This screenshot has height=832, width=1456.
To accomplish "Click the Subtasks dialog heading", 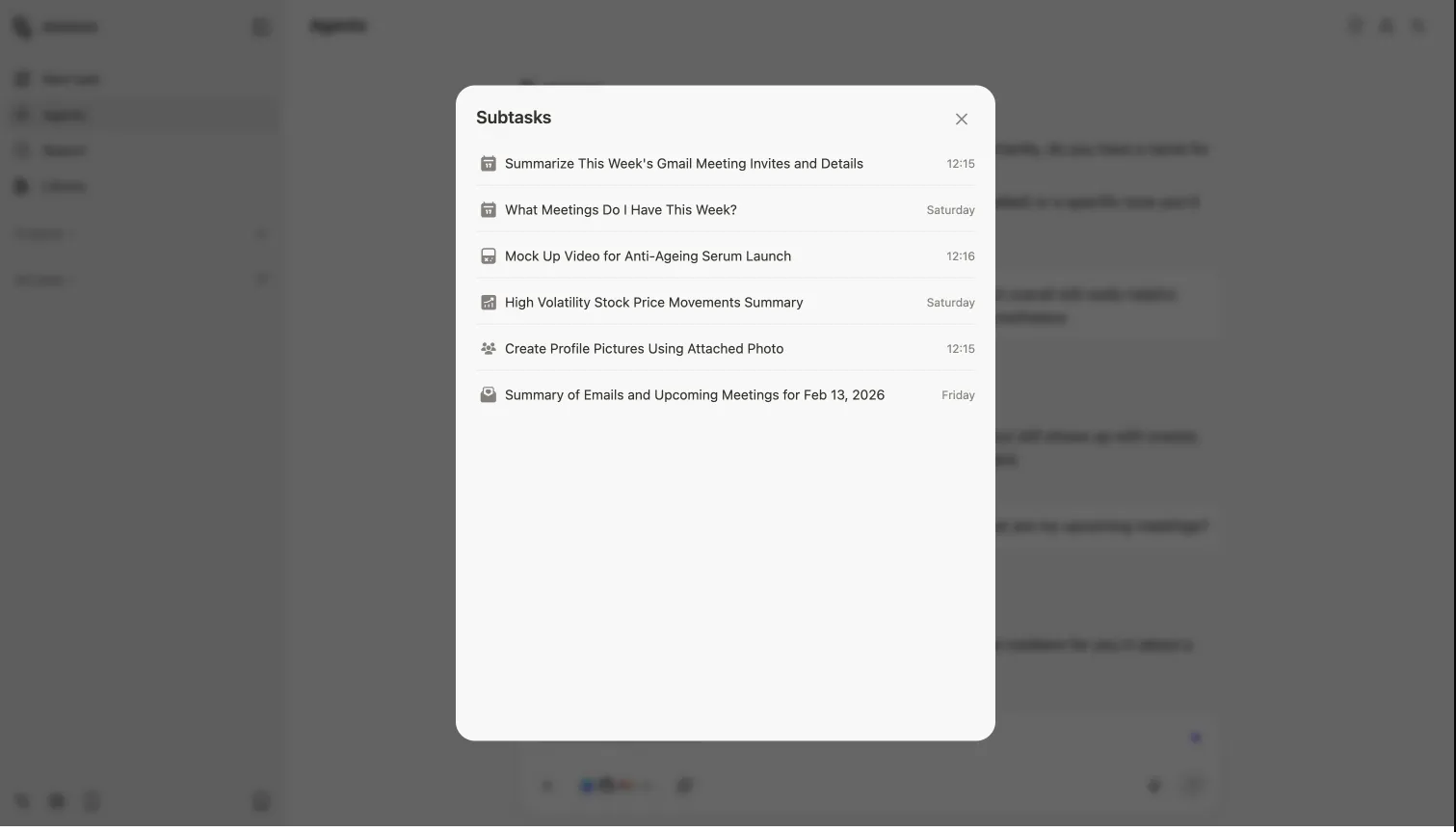I will [x=514, y=118].
